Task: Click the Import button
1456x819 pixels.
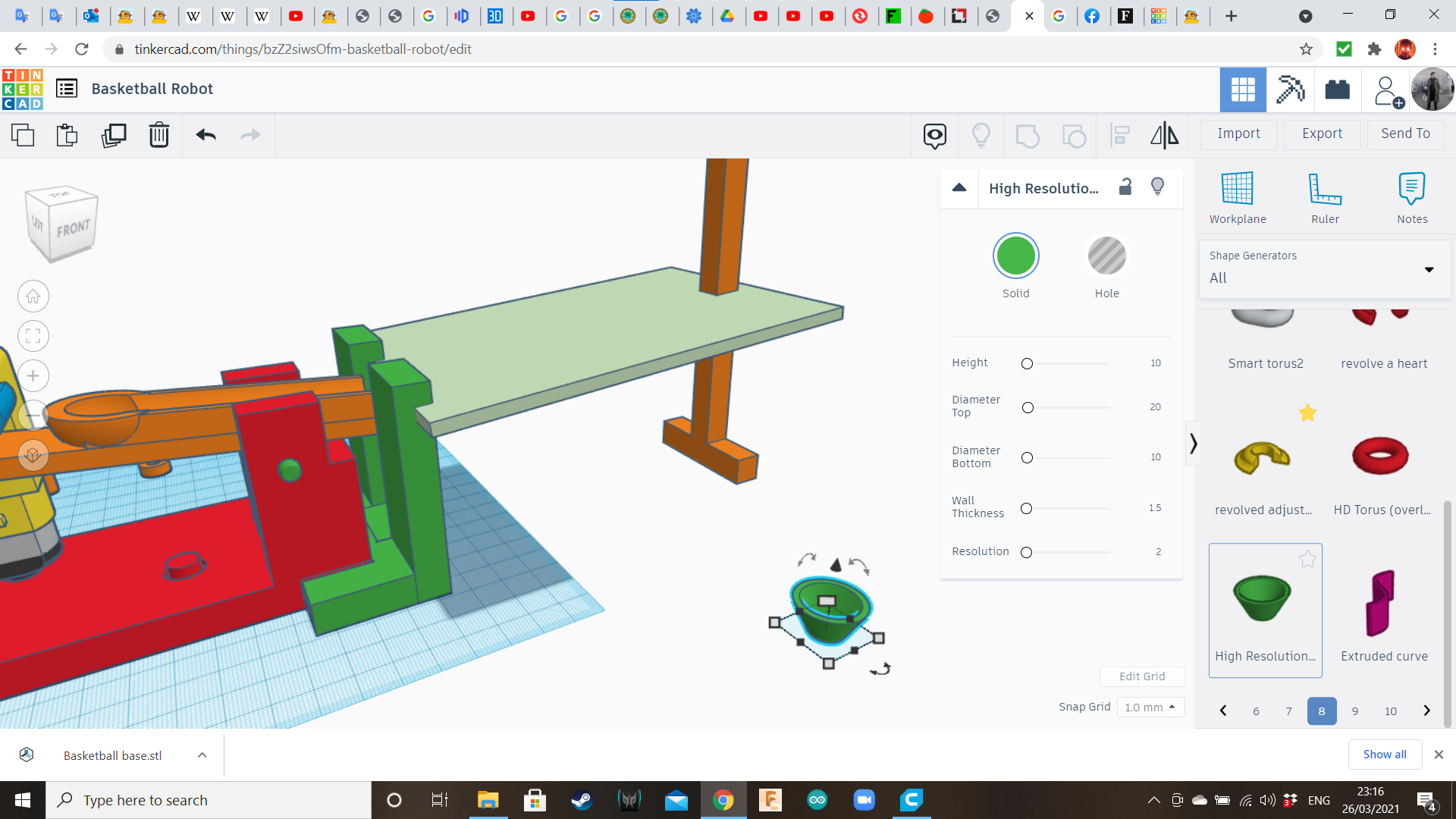Action: click(1238, 133)
